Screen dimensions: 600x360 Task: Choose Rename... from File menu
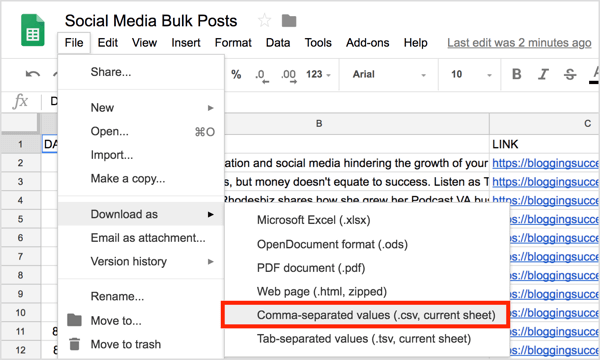[x=141, y=296]
